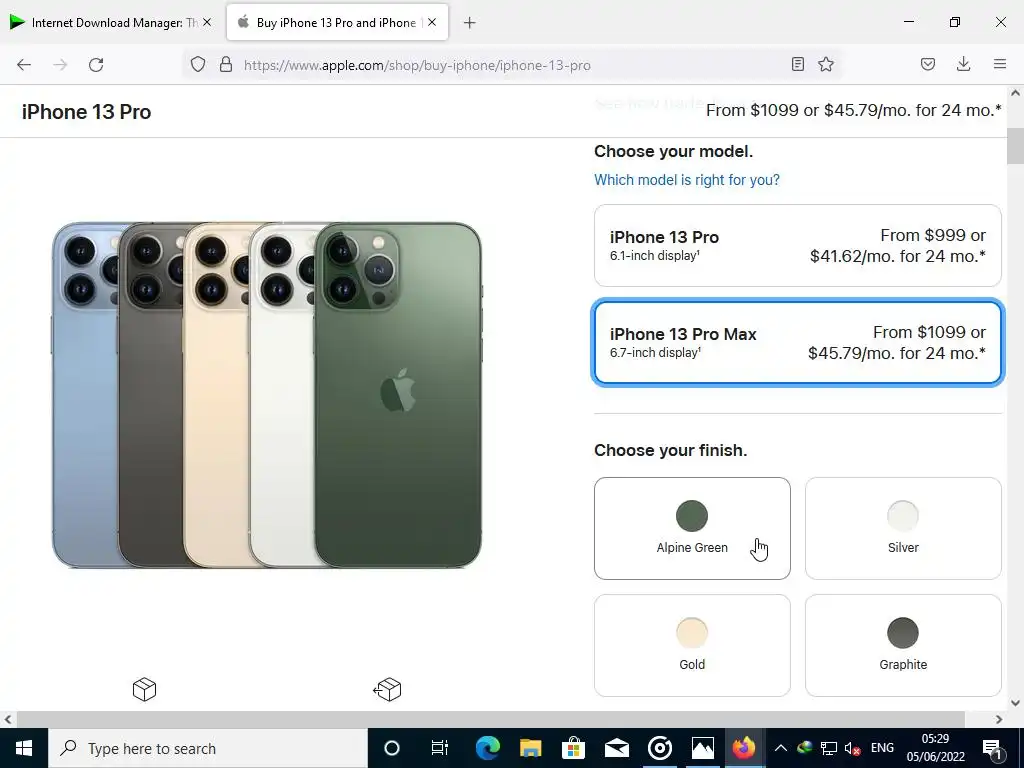Open a new browser tab
Image resolution: width=1024 pixels, height=768 pixels.
point(469,22)
